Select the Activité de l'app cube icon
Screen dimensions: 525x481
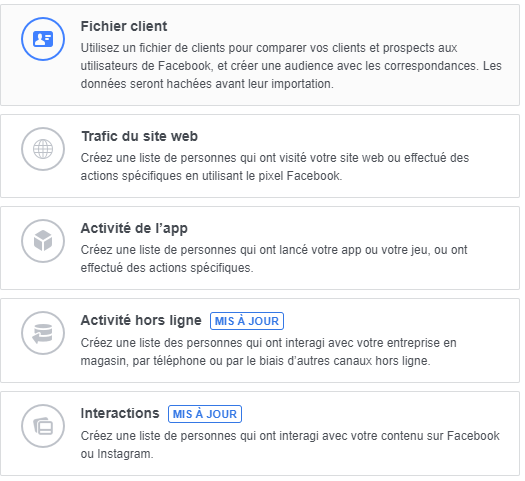43,241
